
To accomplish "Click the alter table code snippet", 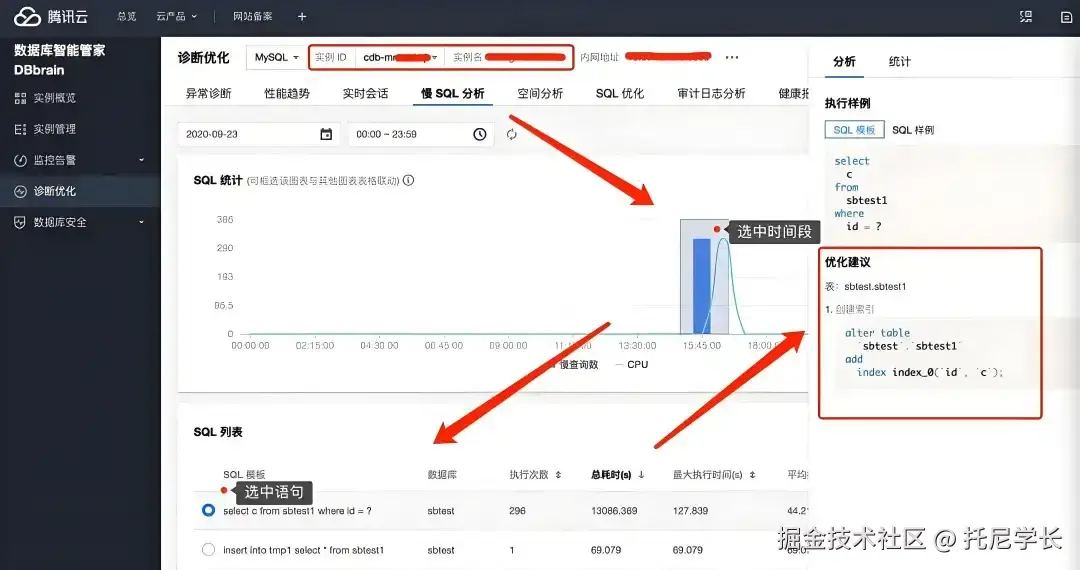I will click(x=923, y=352).
